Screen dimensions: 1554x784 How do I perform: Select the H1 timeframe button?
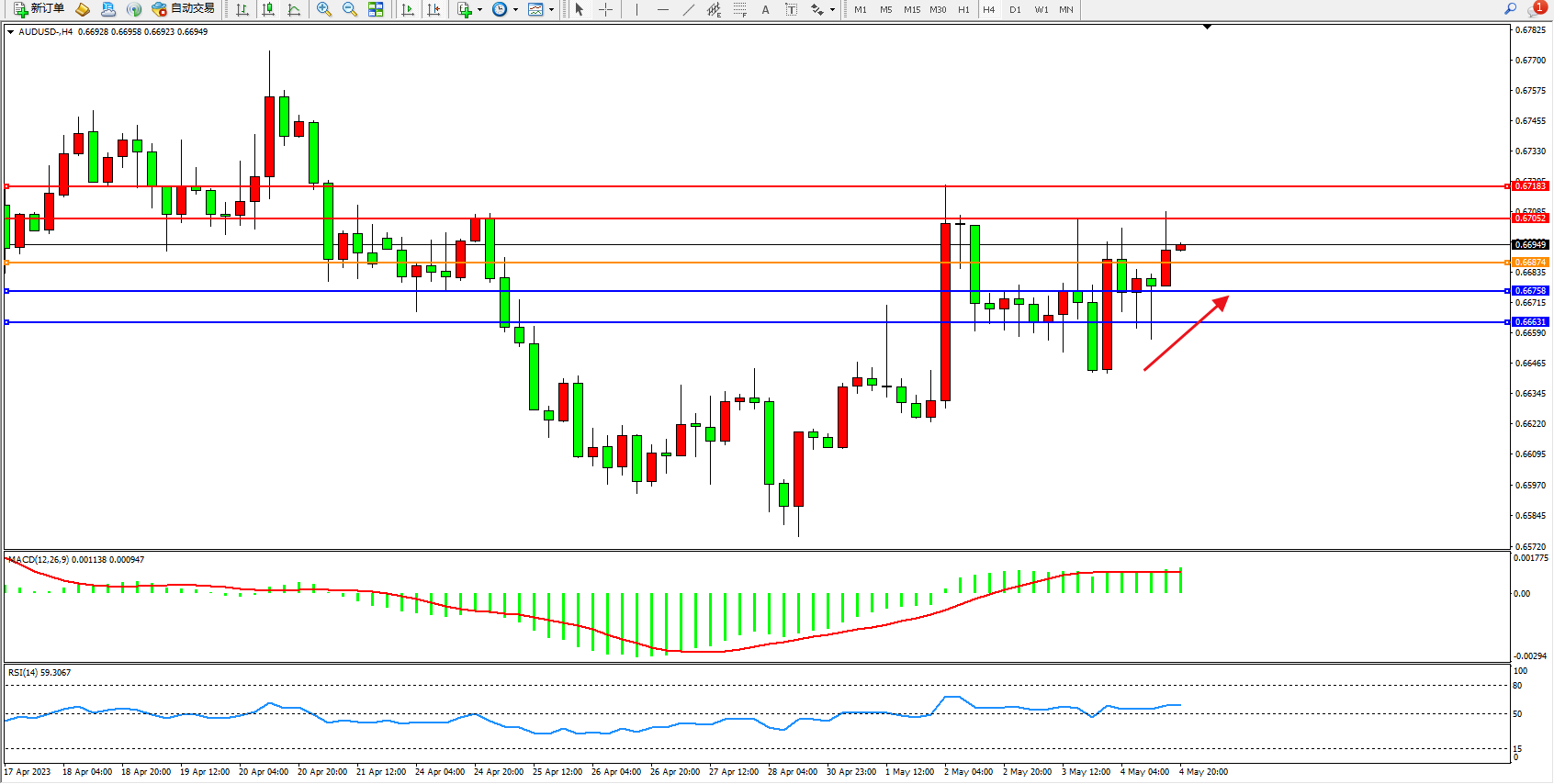pyautogui.click(x=963, y=9)
